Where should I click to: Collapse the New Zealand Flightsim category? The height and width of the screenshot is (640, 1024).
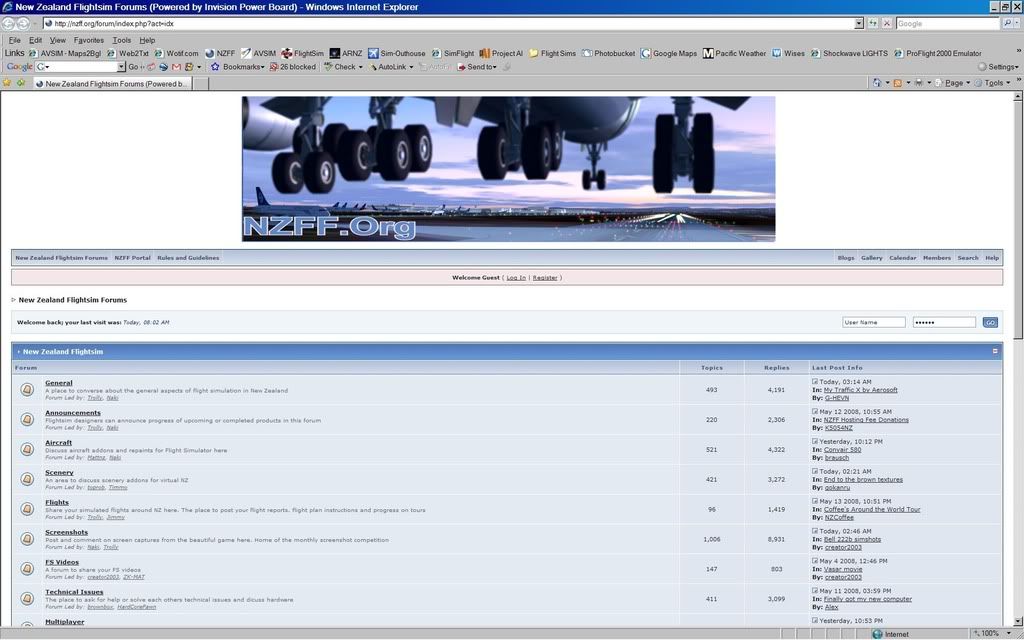[995, 351]
